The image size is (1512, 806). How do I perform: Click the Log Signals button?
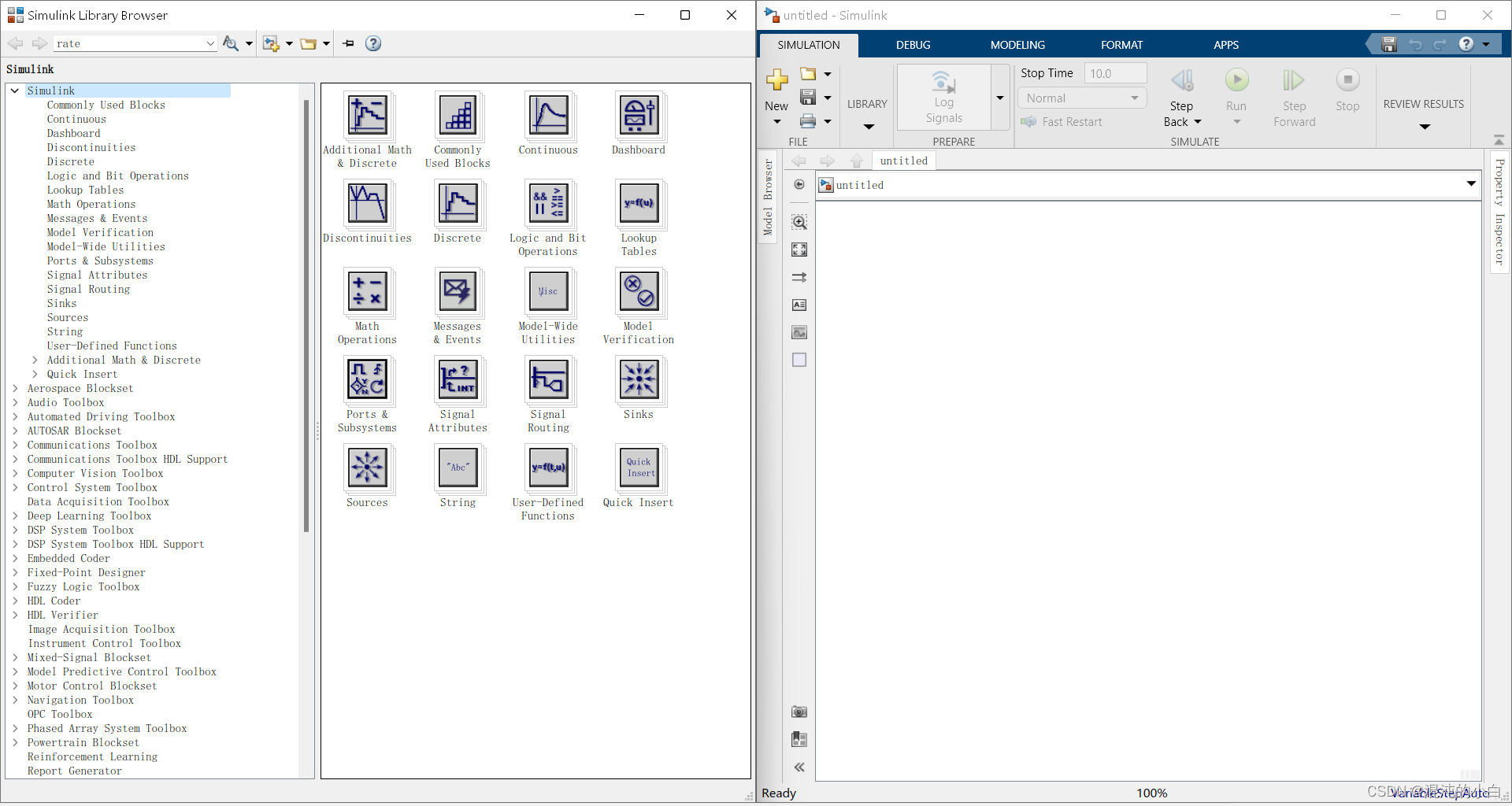point(944,97)
